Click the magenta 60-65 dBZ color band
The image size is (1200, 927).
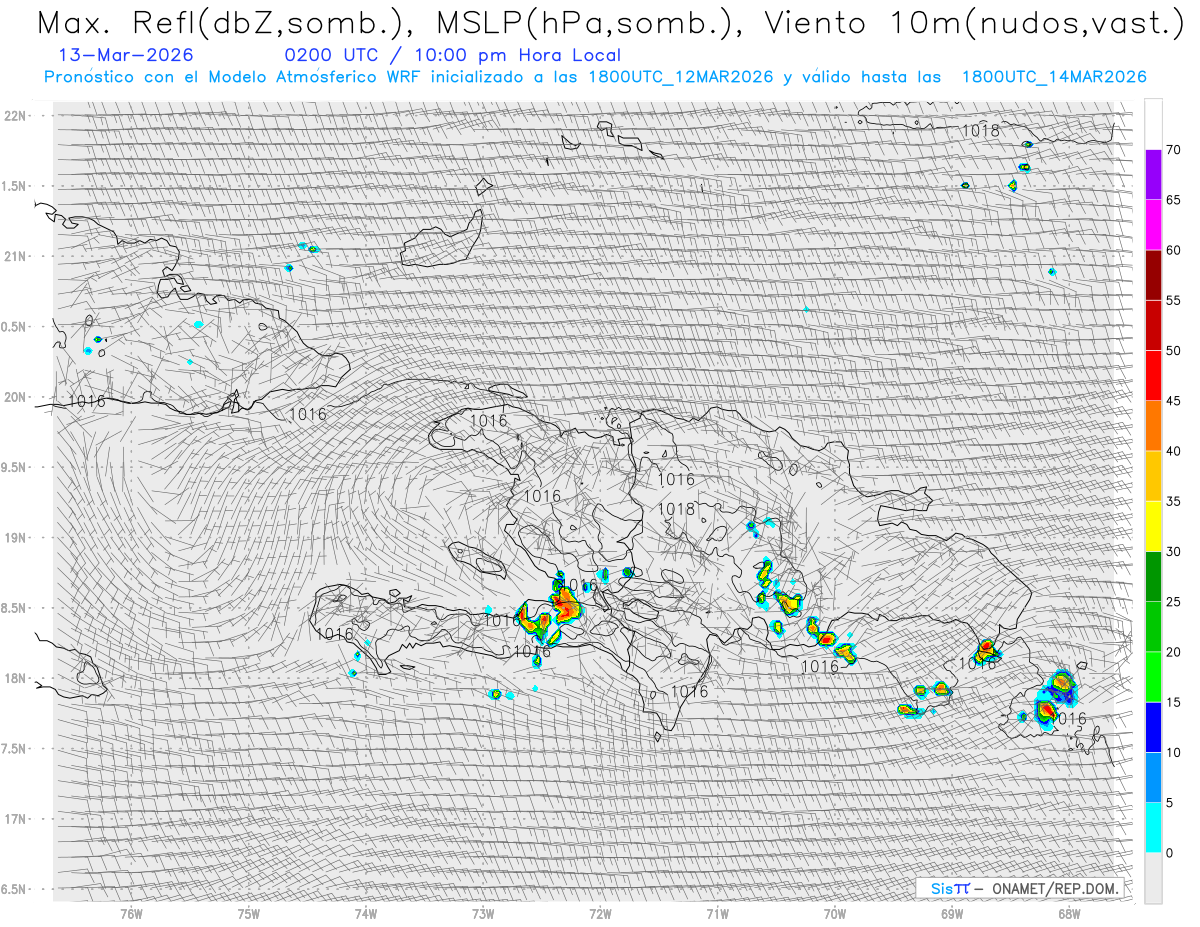pos(1153,225)
